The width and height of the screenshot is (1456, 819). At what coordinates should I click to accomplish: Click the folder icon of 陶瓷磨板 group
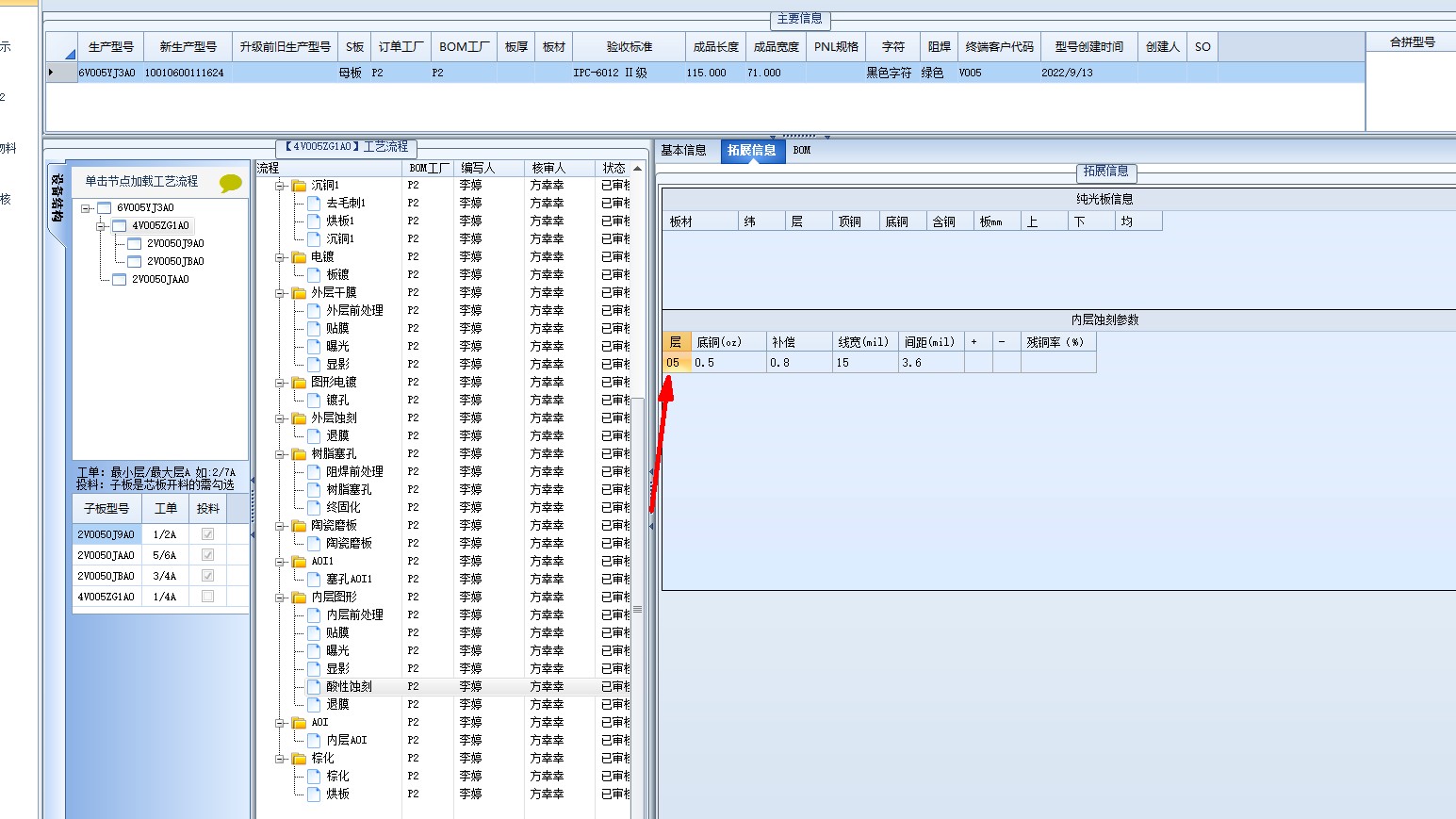[x=299, y=526]
